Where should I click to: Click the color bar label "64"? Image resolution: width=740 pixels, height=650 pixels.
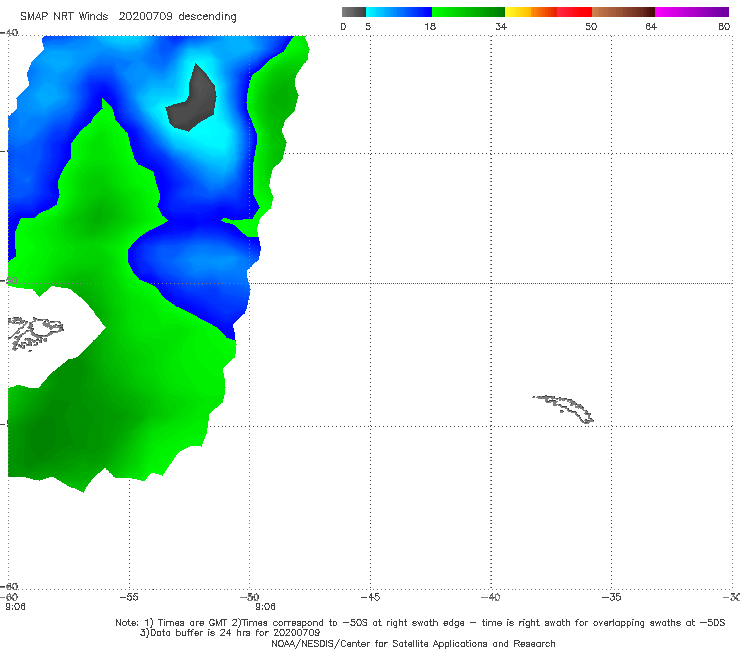point(651,26)
